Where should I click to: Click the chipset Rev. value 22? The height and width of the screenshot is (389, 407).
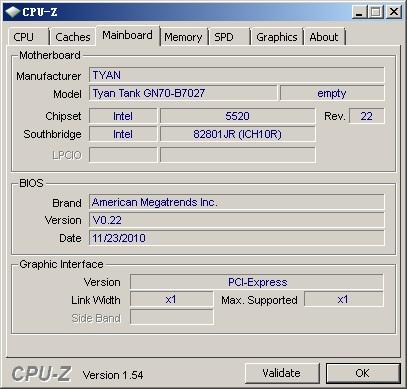pos(367,116)
